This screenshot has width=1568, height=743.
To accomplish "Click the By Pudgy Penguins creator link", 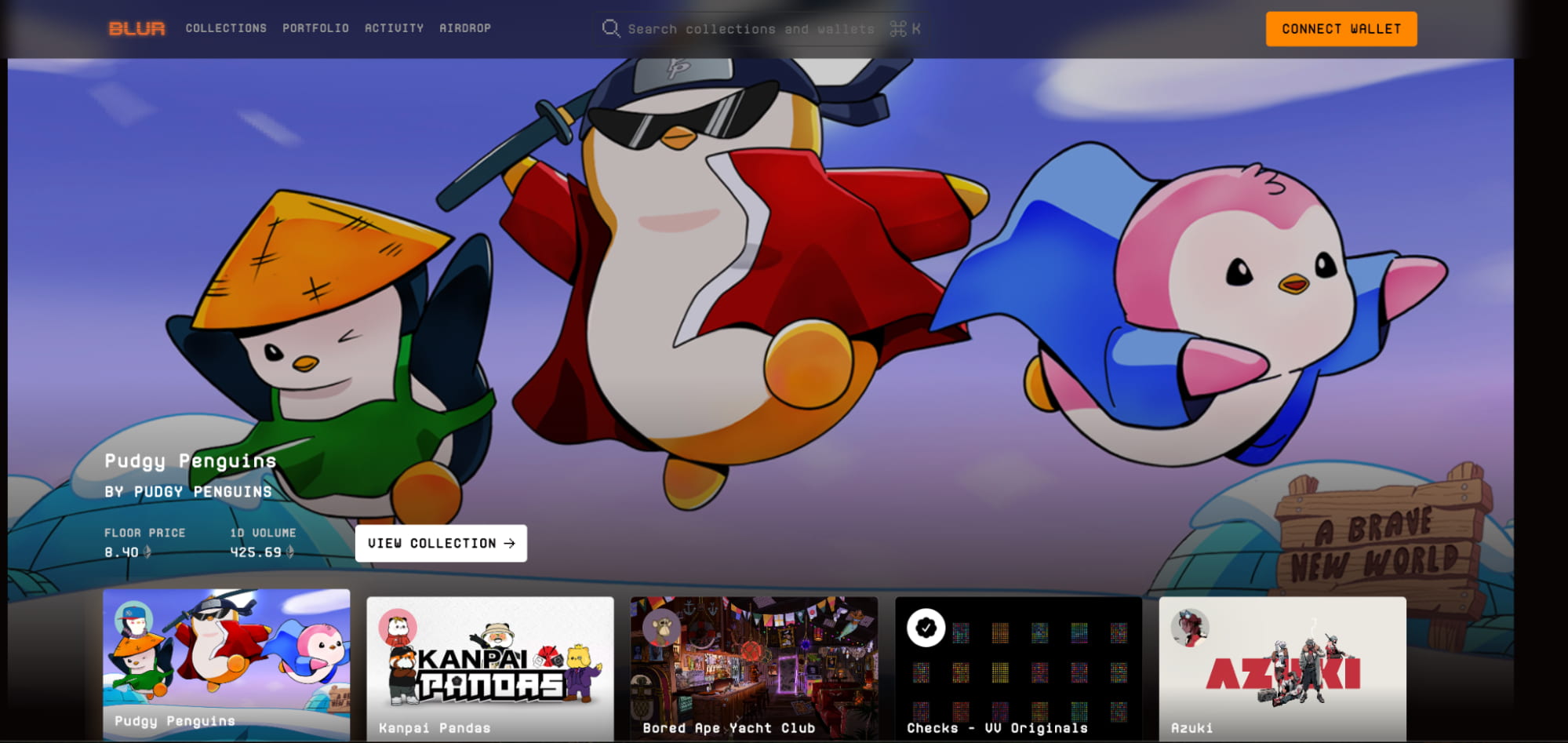I will point(188,492).
